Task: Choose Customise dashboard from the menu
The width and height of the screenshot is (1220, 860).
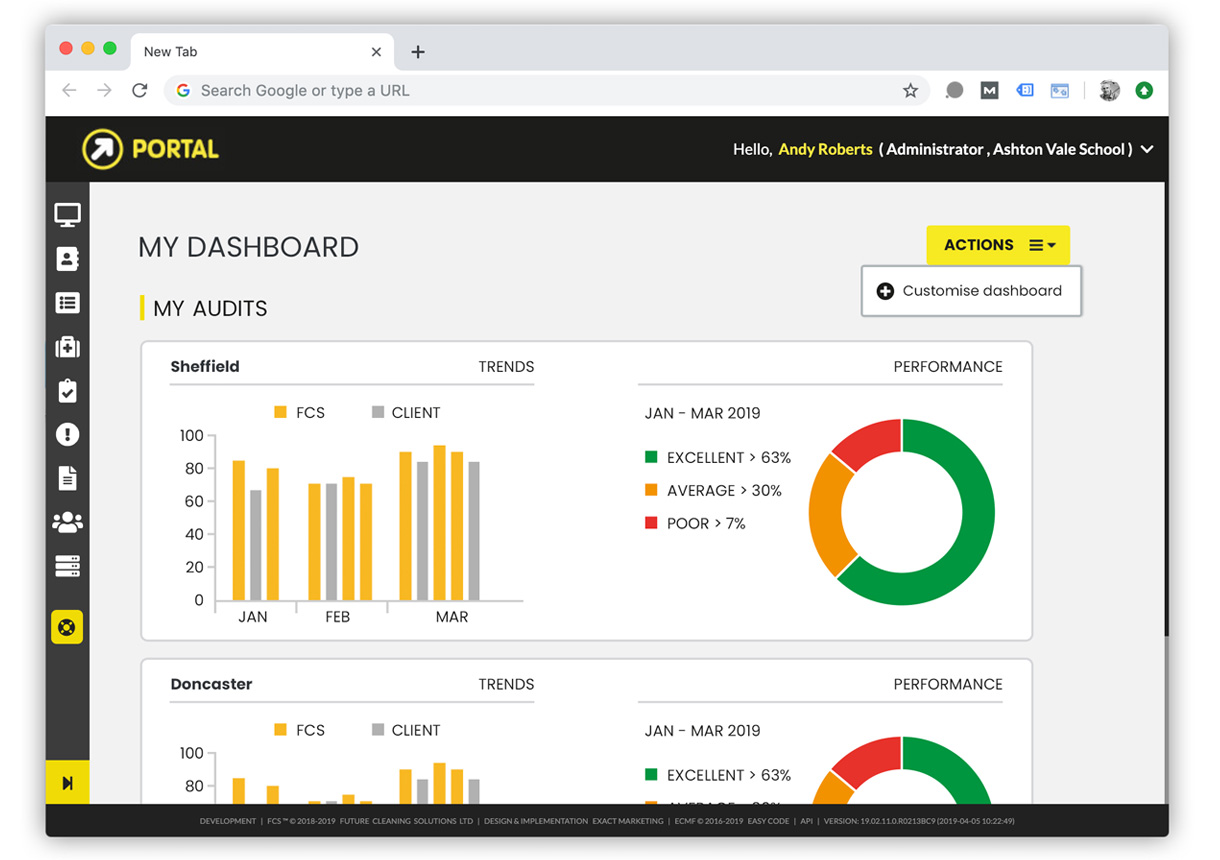Action: click(971, 291)
